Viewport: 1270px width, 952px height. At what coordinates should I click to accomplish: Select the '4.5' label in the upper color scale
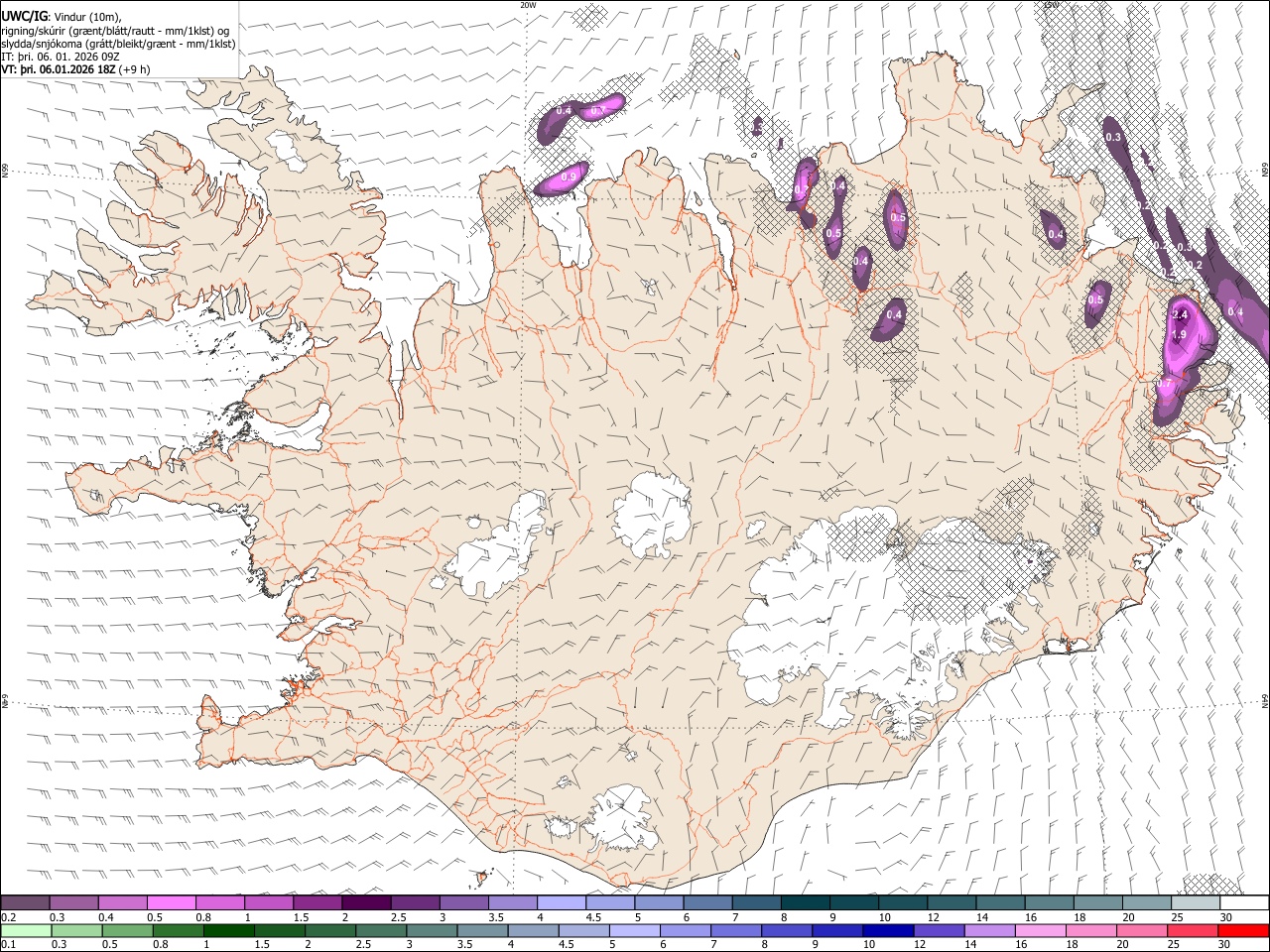tap(593, 917)
